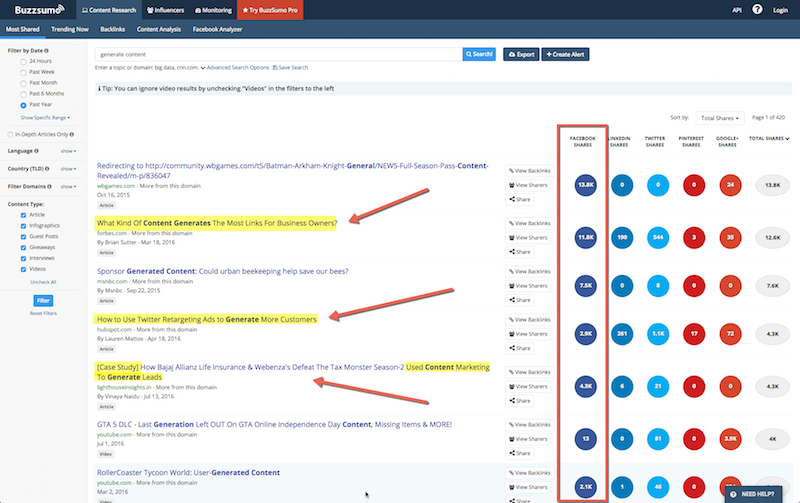Click the 12.6K total shares badge
The image size is (800, 503).
772,237
